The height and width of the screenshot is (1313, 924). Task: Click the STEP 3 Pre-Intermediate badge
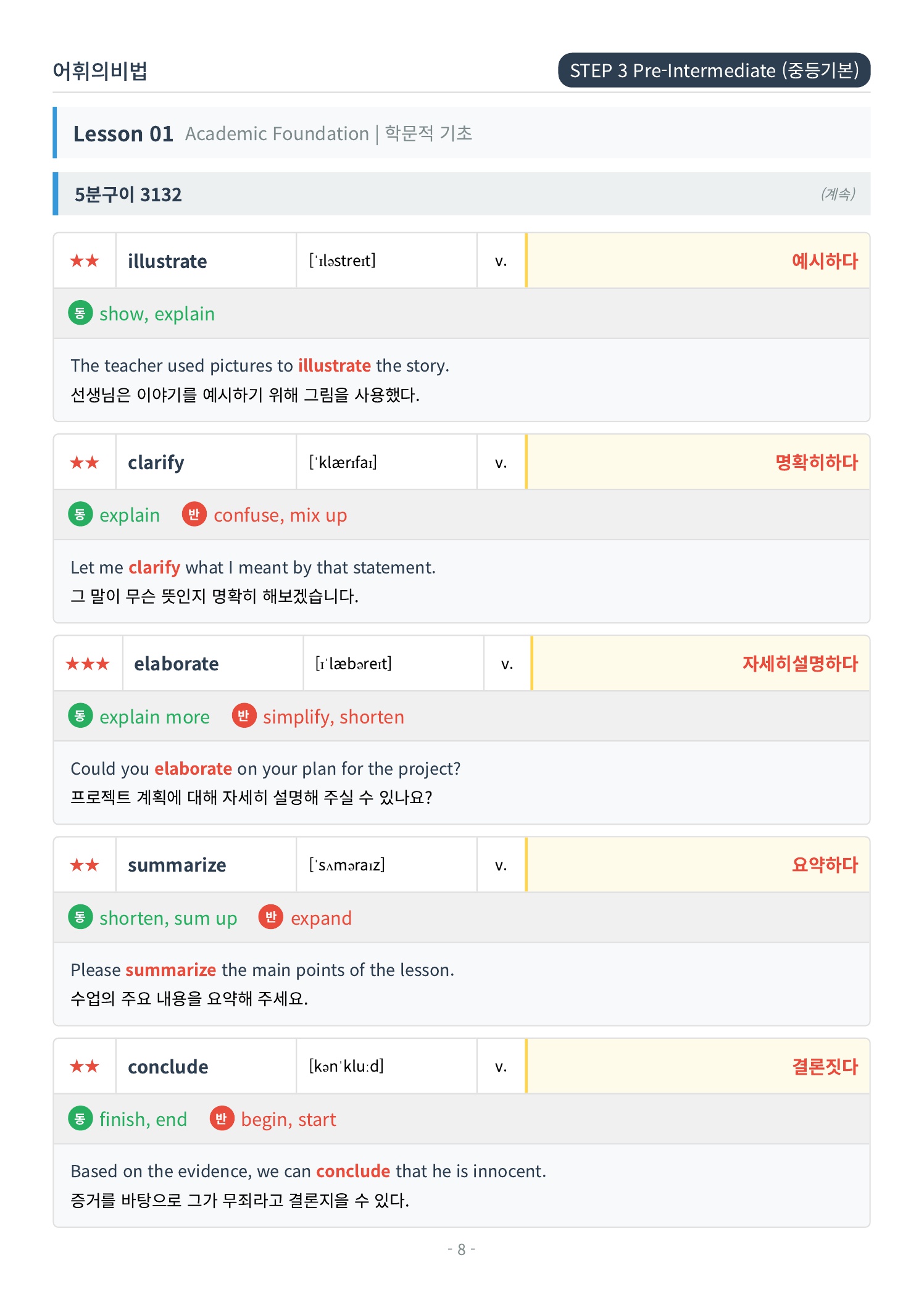(714, 70)
